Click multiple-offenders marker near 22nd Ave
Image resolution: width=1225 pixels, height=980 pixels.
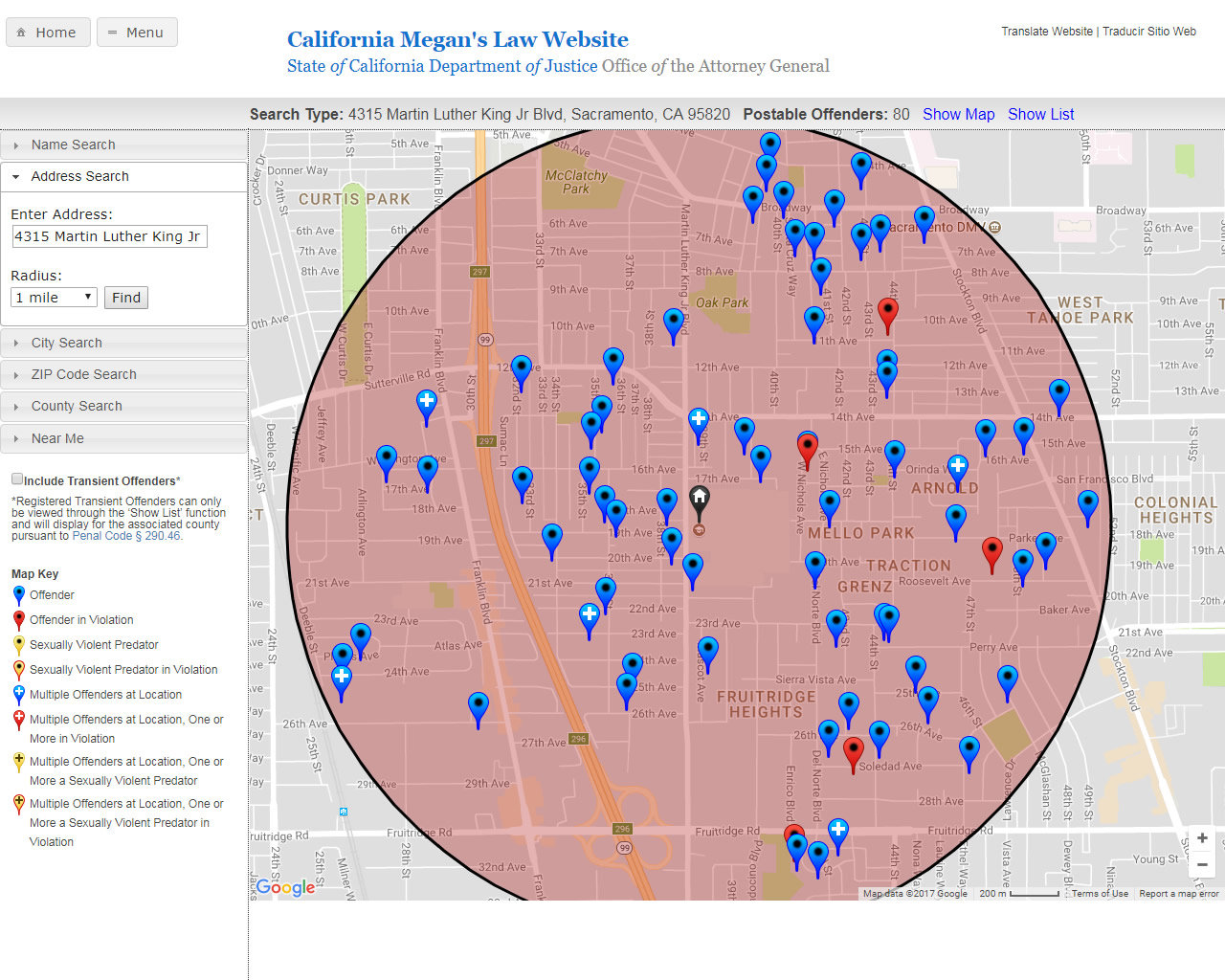[x=590, y=619]
